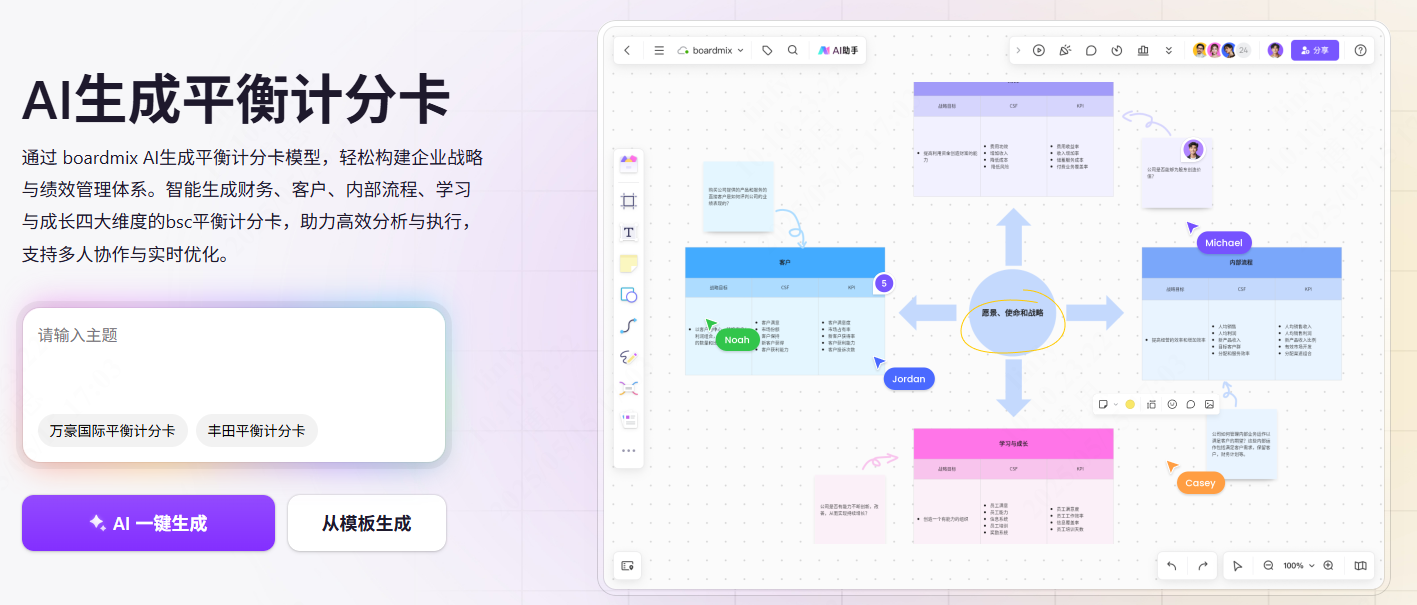Click the back arrow in the board toolbar
Image resolution: width=1417 pixels, height=605 pixels.
(627, 50)
